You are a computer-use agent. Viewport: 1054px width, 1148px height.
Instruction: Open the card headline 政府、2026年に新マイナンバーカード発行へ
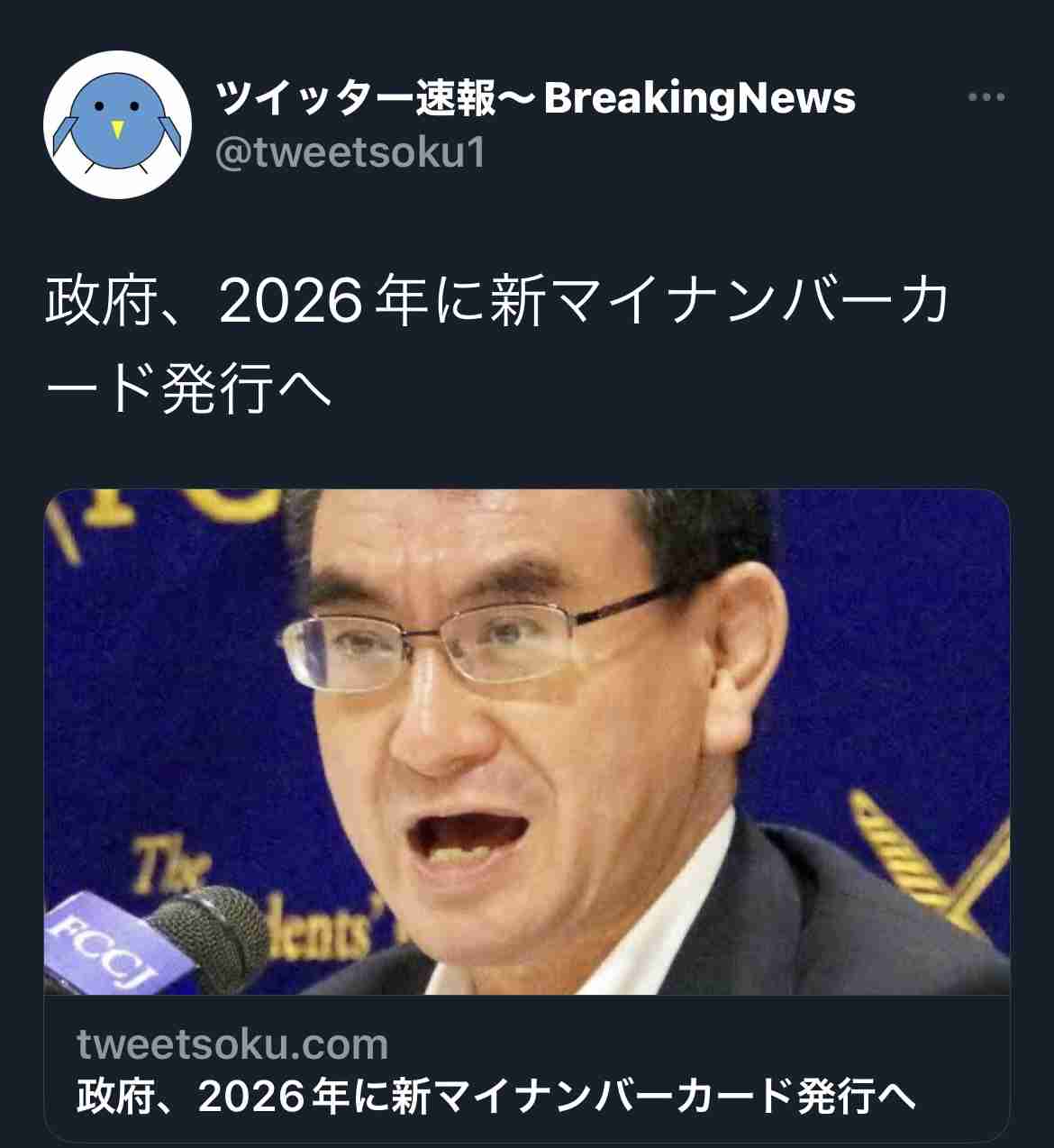click(496, 1097)
